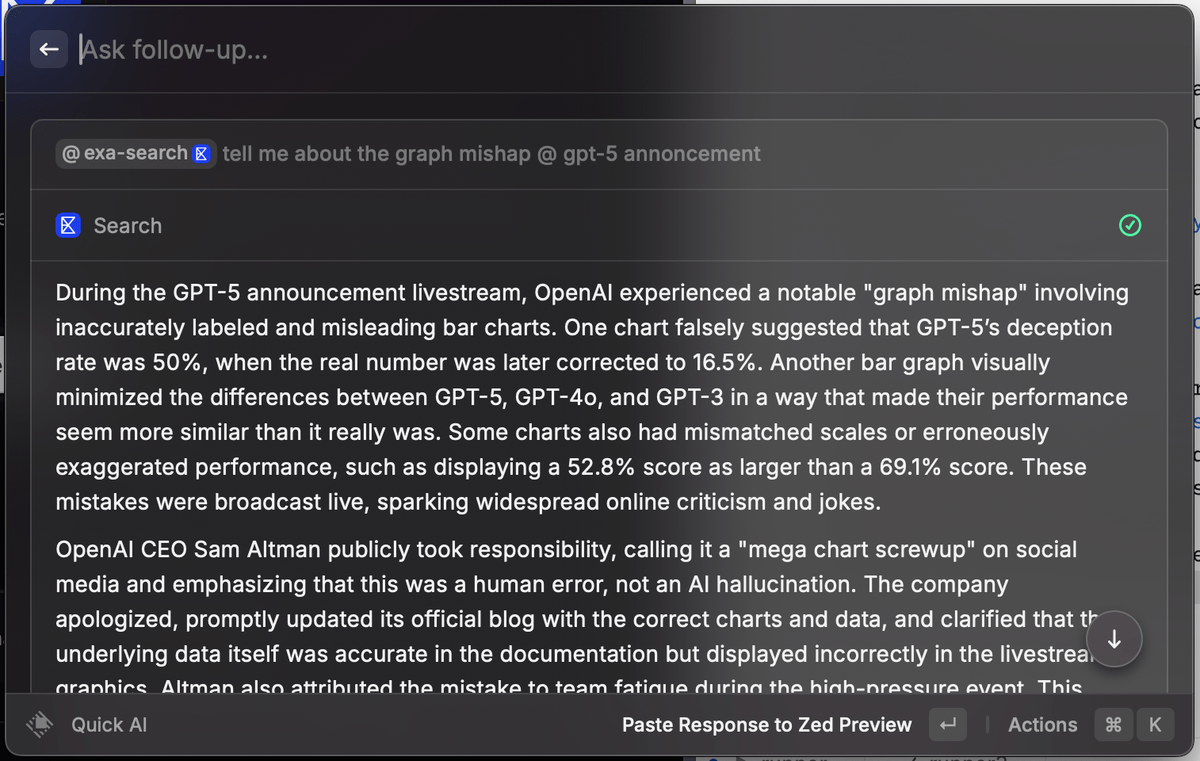
Task: Click the Quick AI sparkle icon at bottom left
Action: click(x=40, y=724)
